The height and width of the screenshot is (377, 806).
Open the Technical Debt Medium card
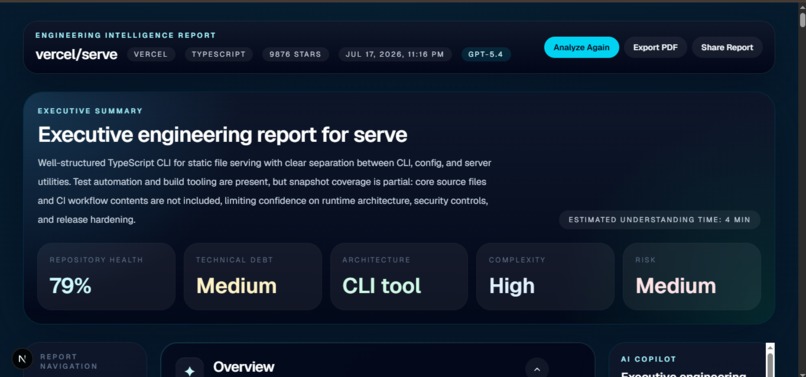[x=253, y=277]
